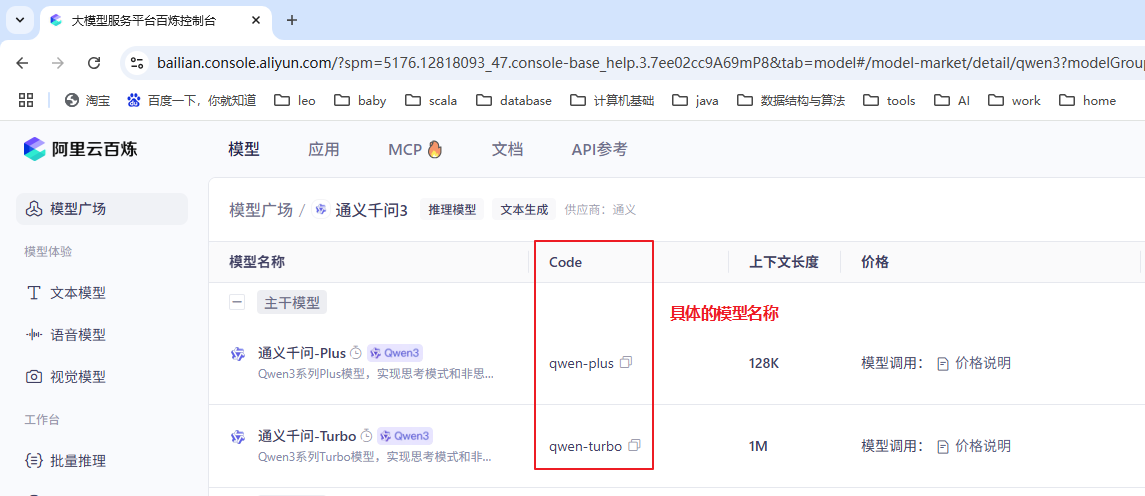Image resolution: width=1145 pixels, height=496 pixels.
Task: Go back to the previous page
Action: pos(22,63)
